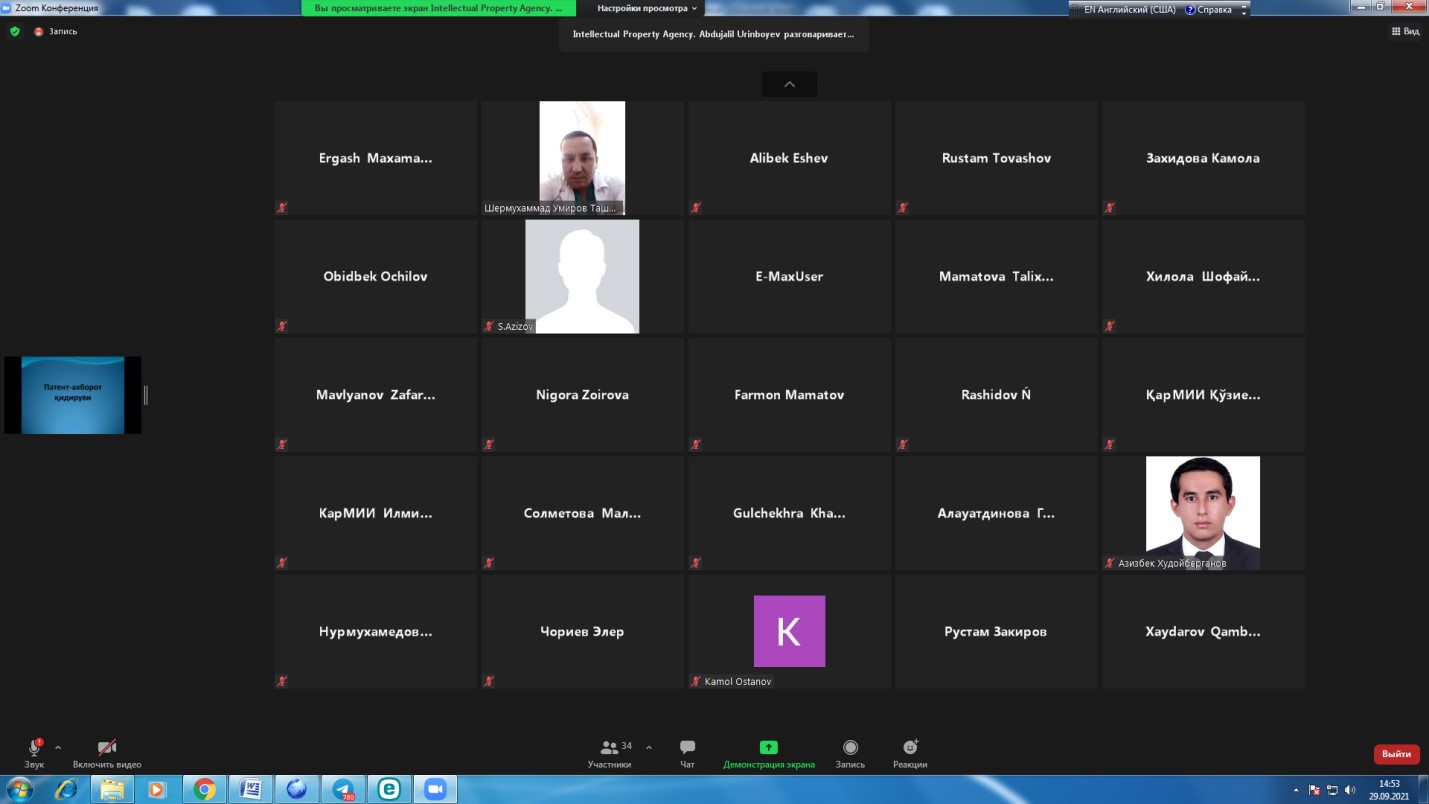Open the Участники participants list
Screen dimensions: 1429x804
[x=609, y=748]
